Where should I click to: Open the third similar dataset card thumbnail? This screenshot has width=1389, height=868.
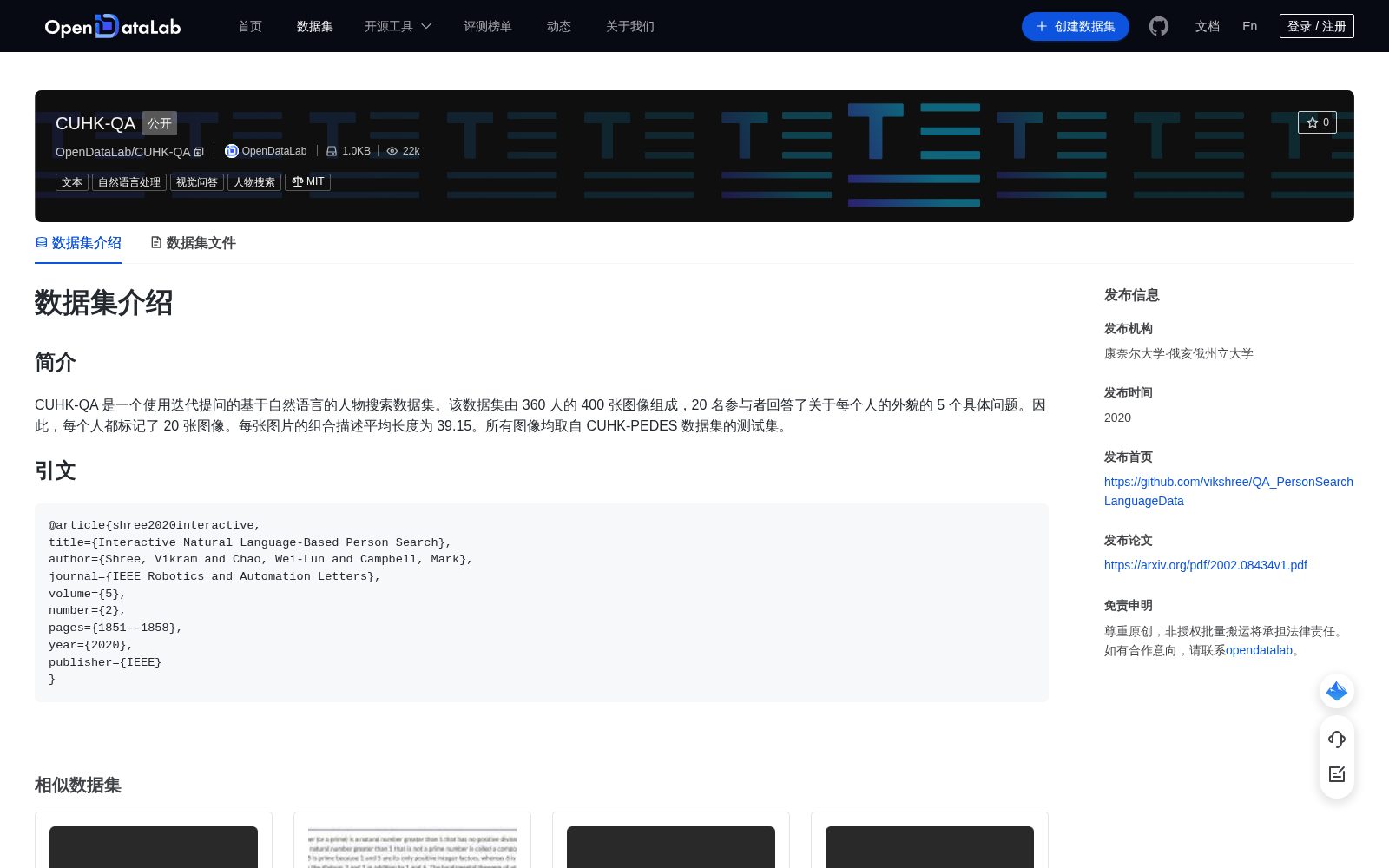[671, 847]
